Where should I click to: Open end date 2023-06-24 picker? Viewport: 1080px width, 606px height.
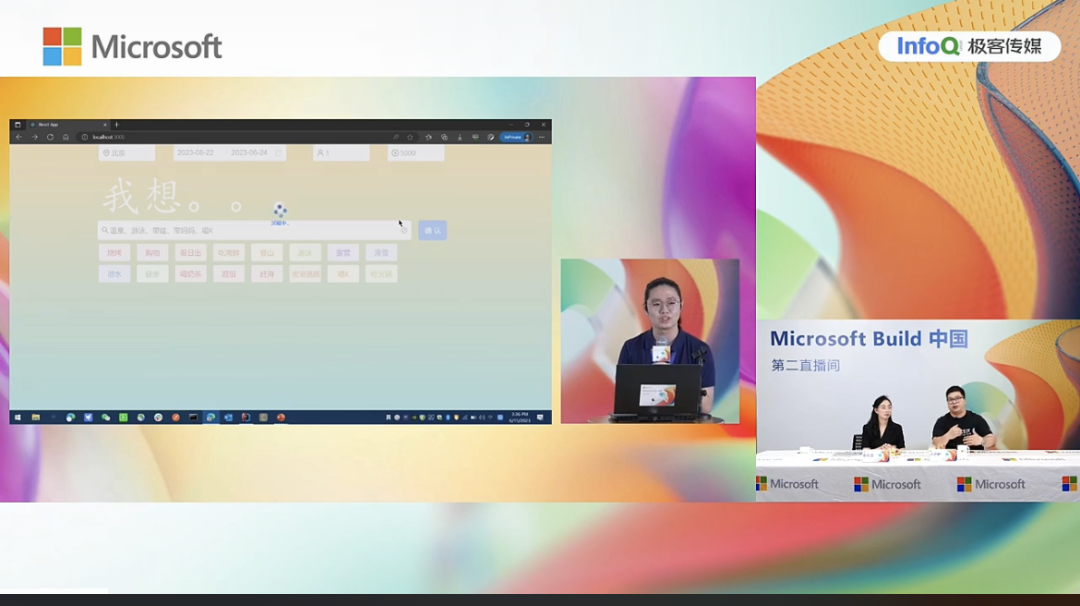pos(249,153)
